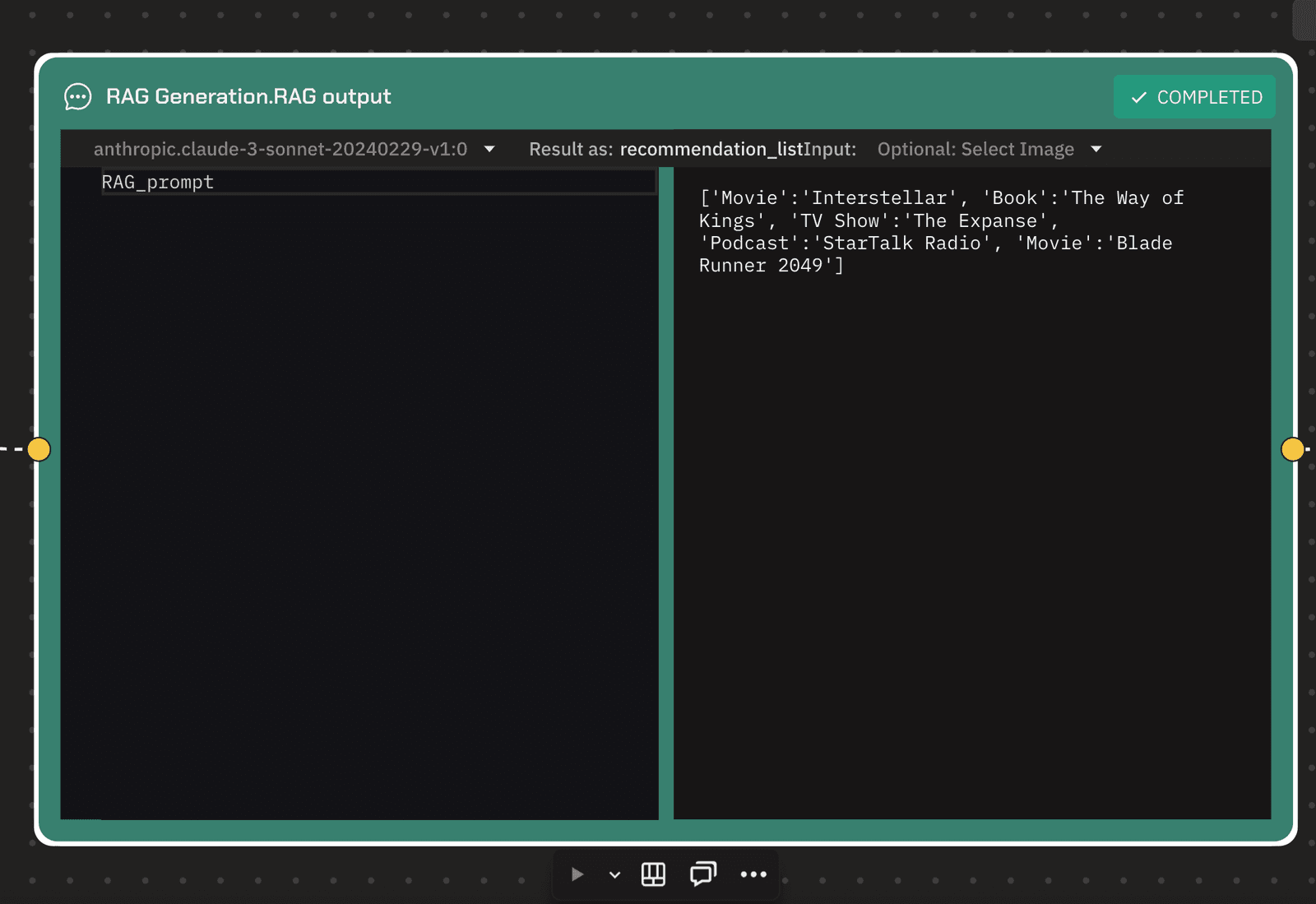Run the node with the play button
Image resolution: width=1316 pixels, height=904 pixels.
[x=577, y=874]
